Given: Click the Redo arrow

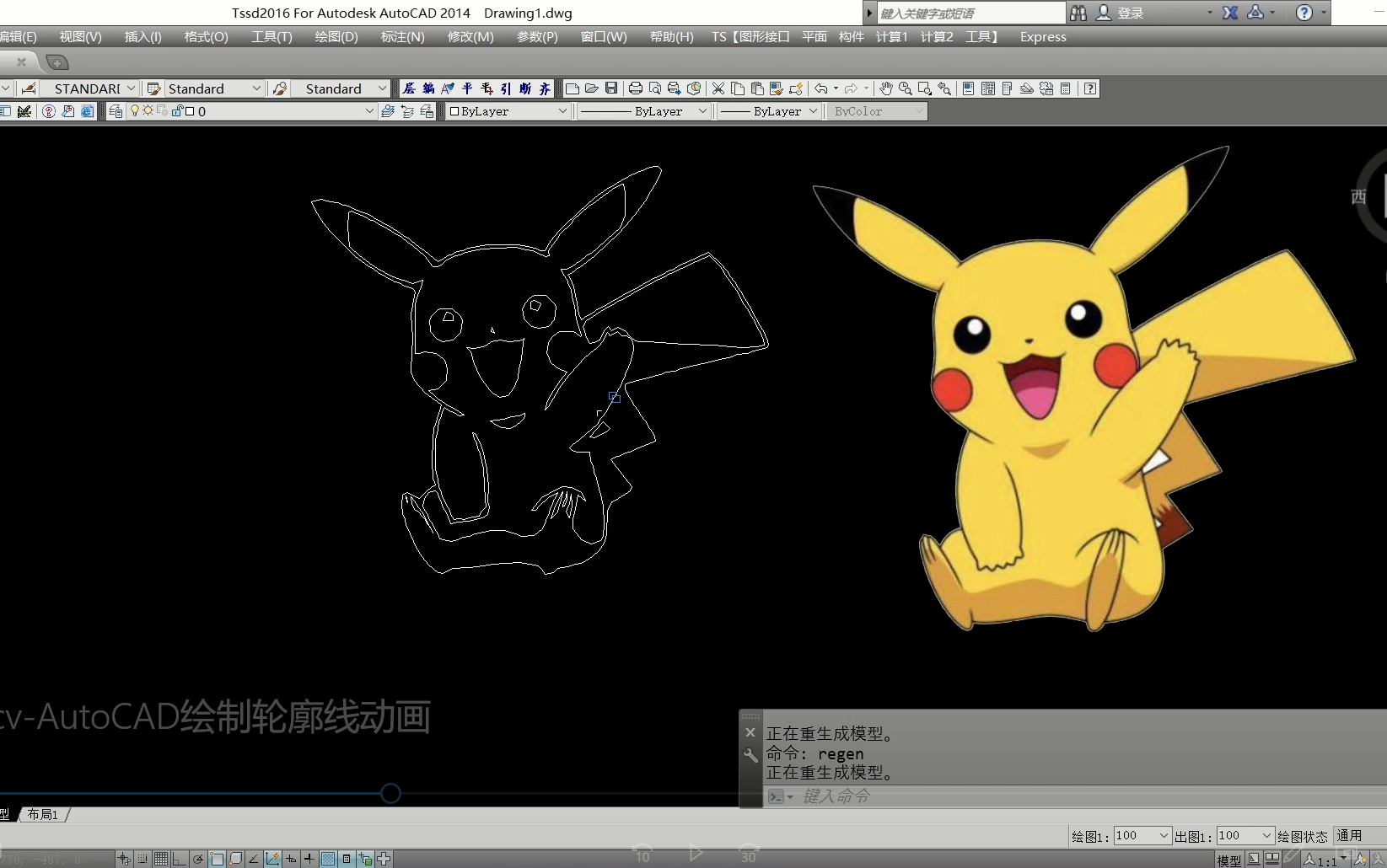Looking at the screenshot, I should (851, 88).
